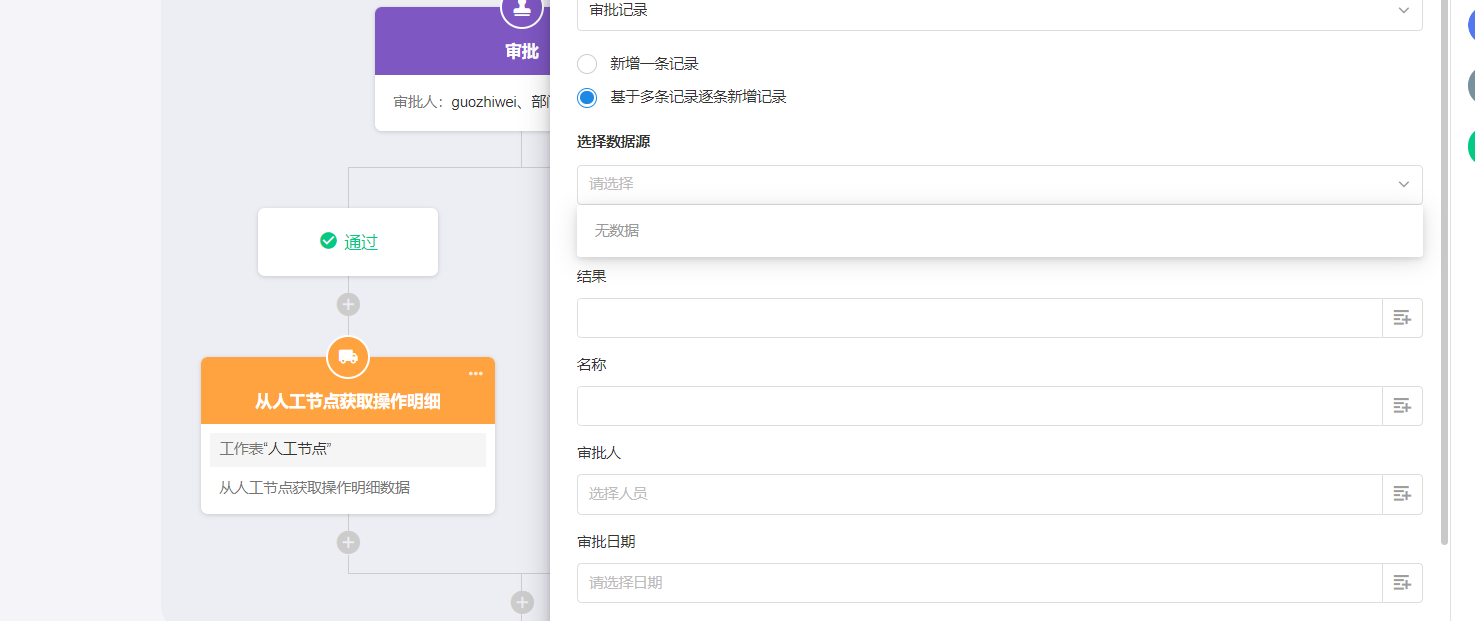
Task: Click 从人工节点获取操作明细 node title
Action: click(347, 401)
